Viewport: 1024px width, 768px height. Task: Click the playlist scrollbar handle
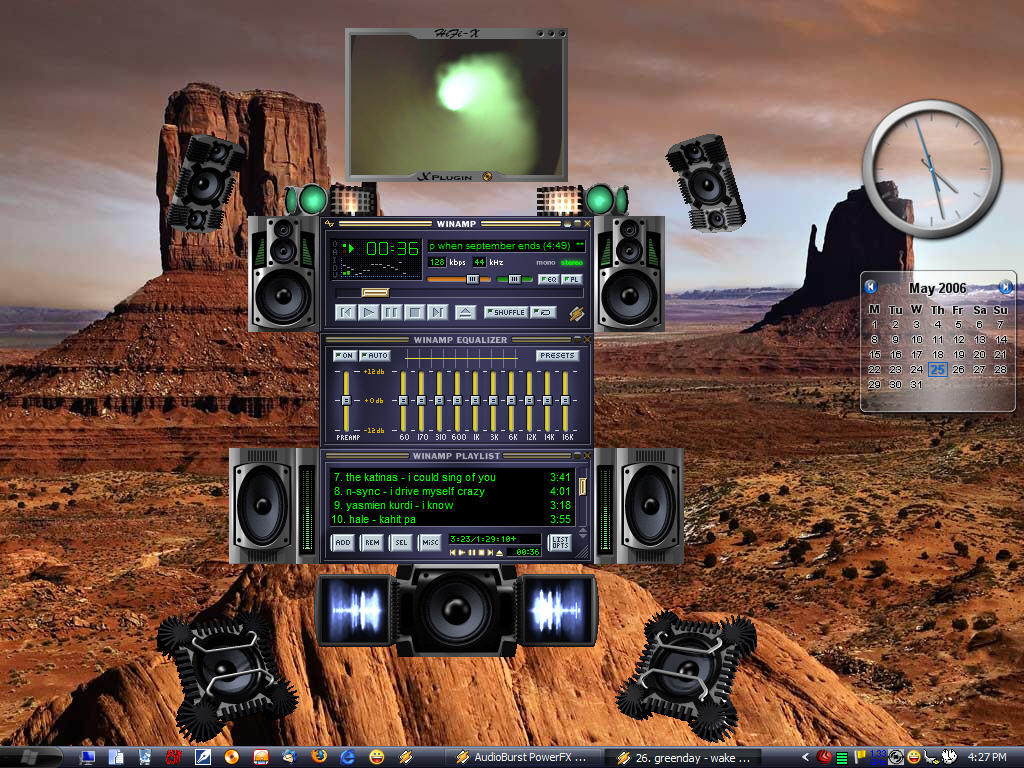coord(583,487)
